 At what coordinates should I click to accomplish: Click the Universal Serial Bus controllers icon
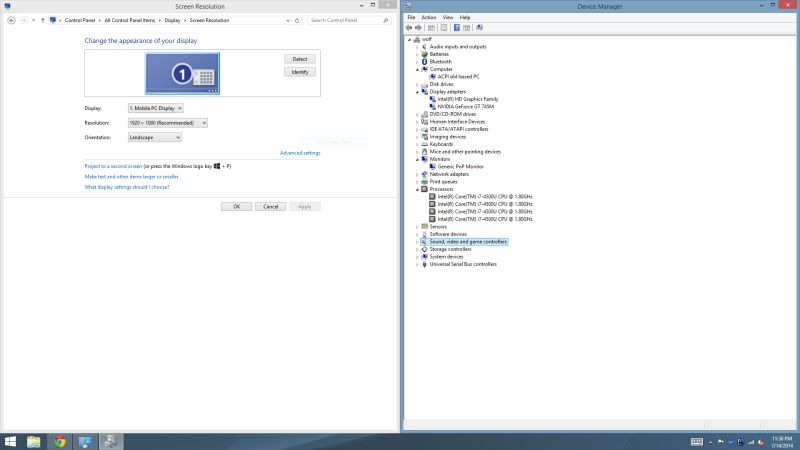pyautogui.click(x=424, y=264)
